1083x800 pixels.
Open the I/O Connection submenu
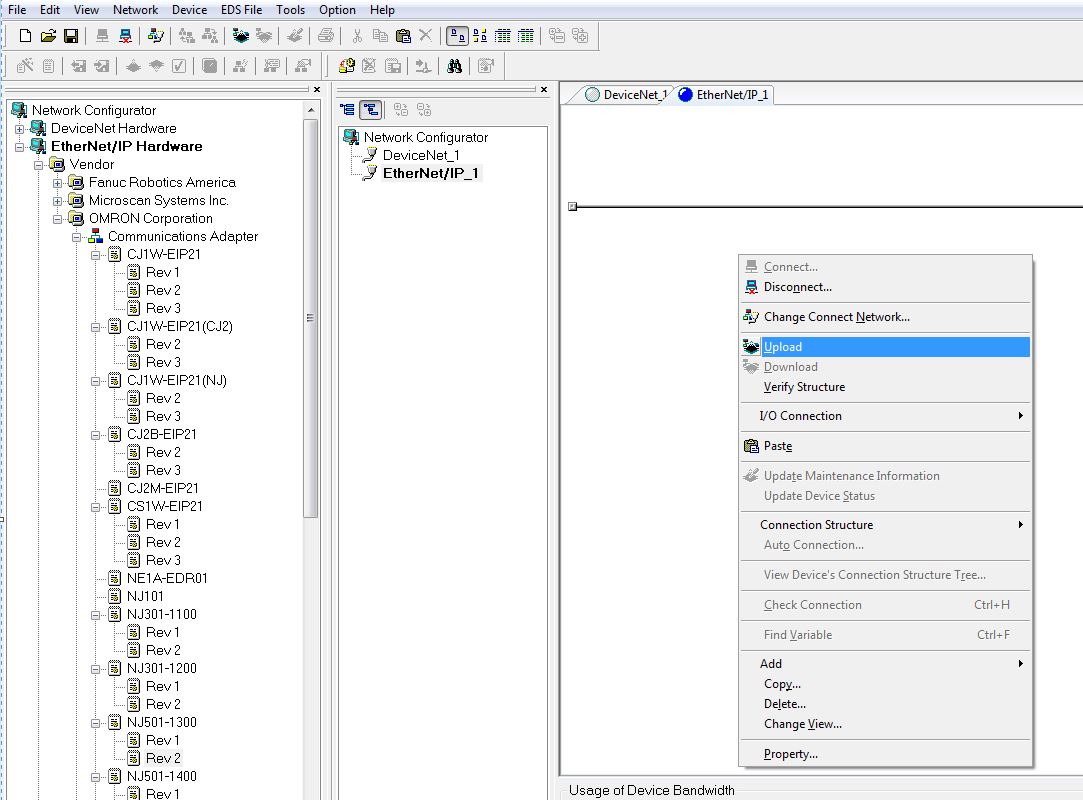[885, 416]
